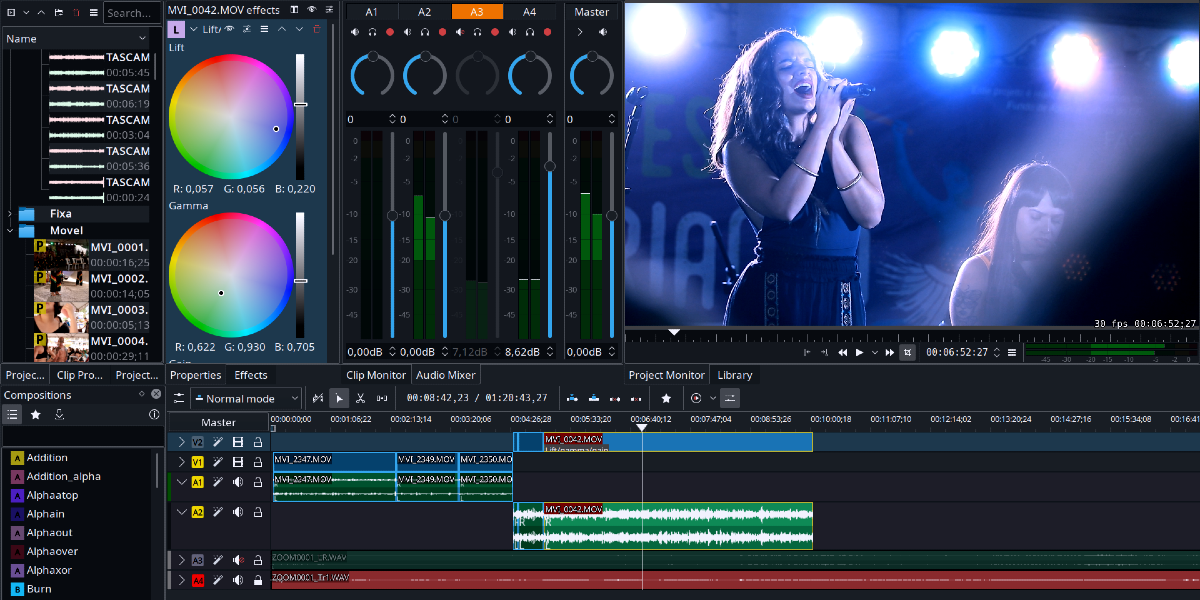
Task: Open the Library tab
Action: (x=734, y=375)
